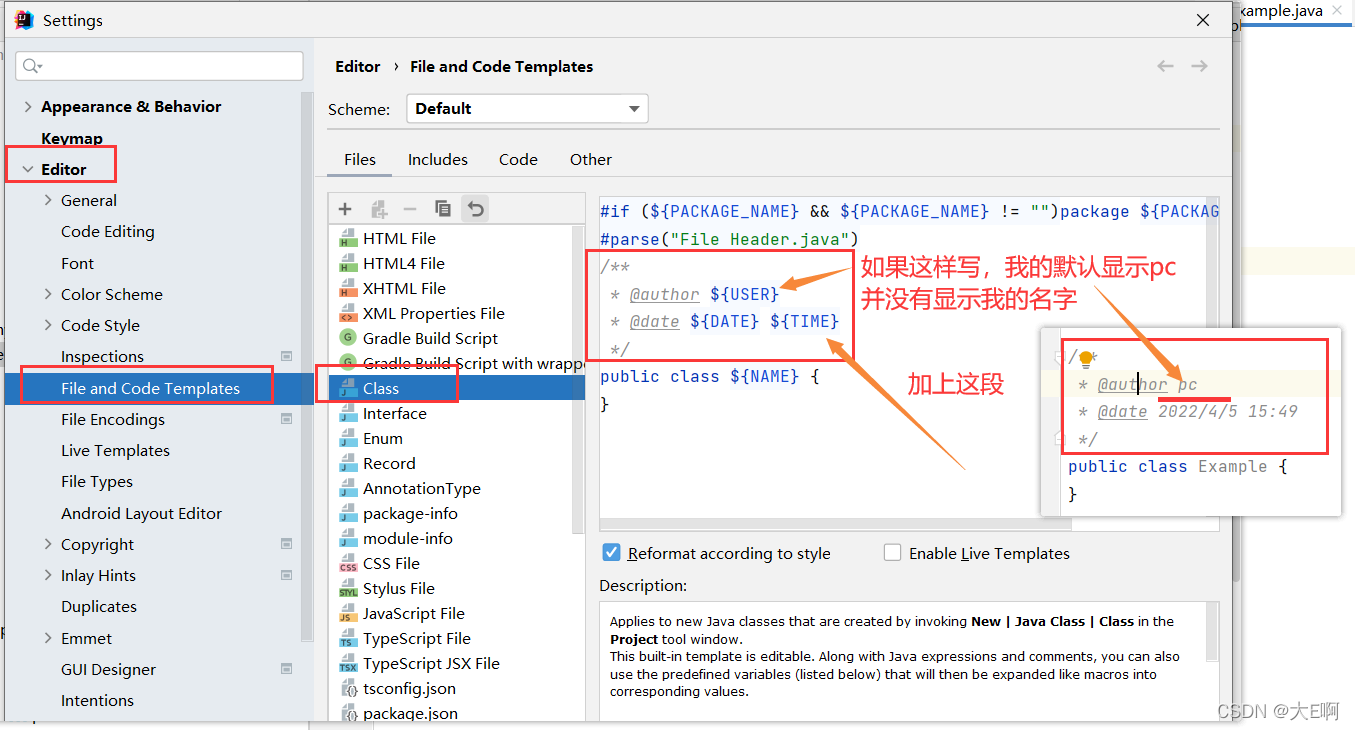Open Keymap settings
The width and height of the screenshot is (1355, 730).
pyautogui.click(x=72, y=138)
